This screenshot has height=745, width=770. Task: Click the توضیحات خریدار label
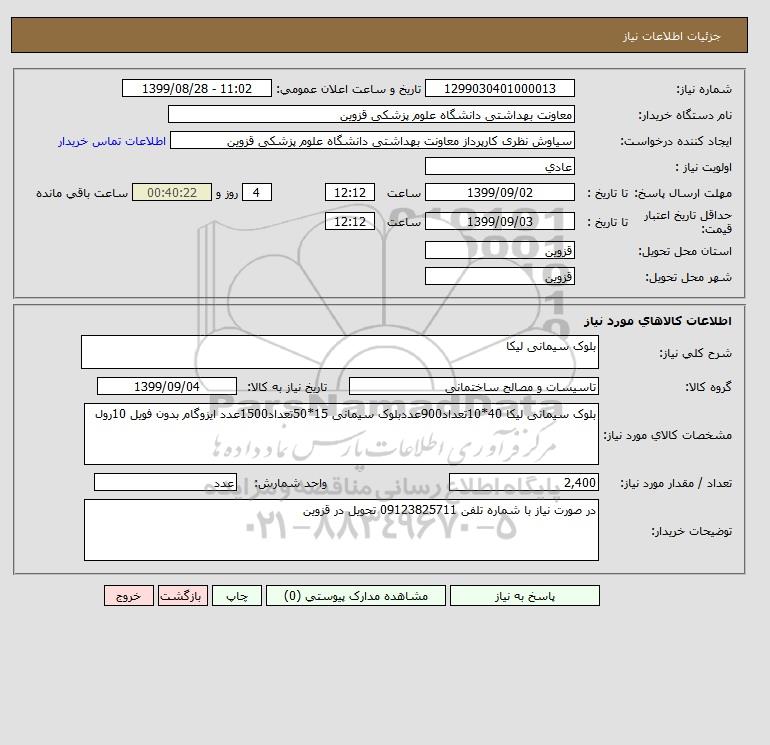[x=691, y=531]
